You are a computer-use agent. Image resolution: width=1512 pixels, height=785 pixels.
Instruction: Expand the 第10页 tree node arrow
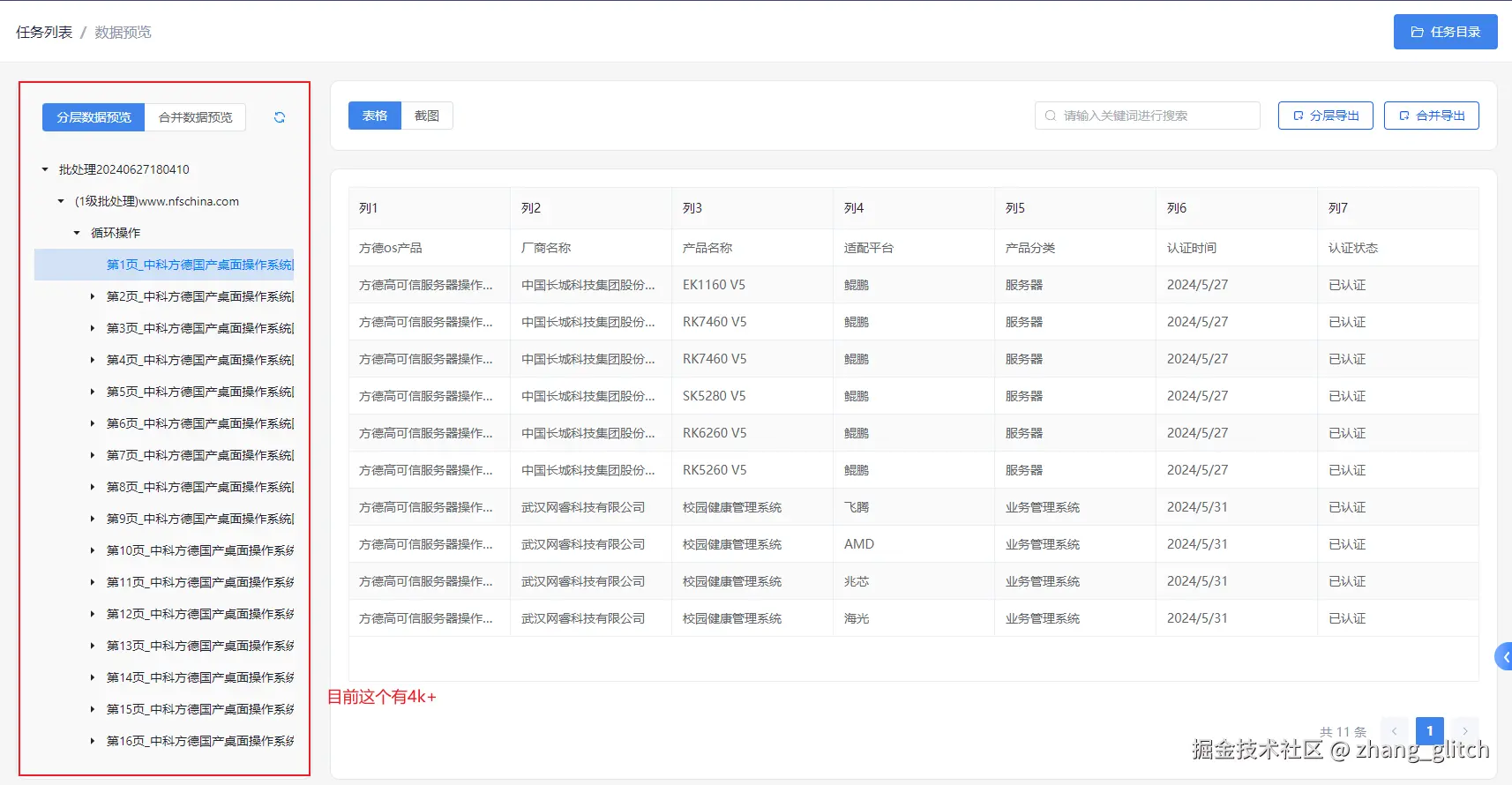point(92,550)
